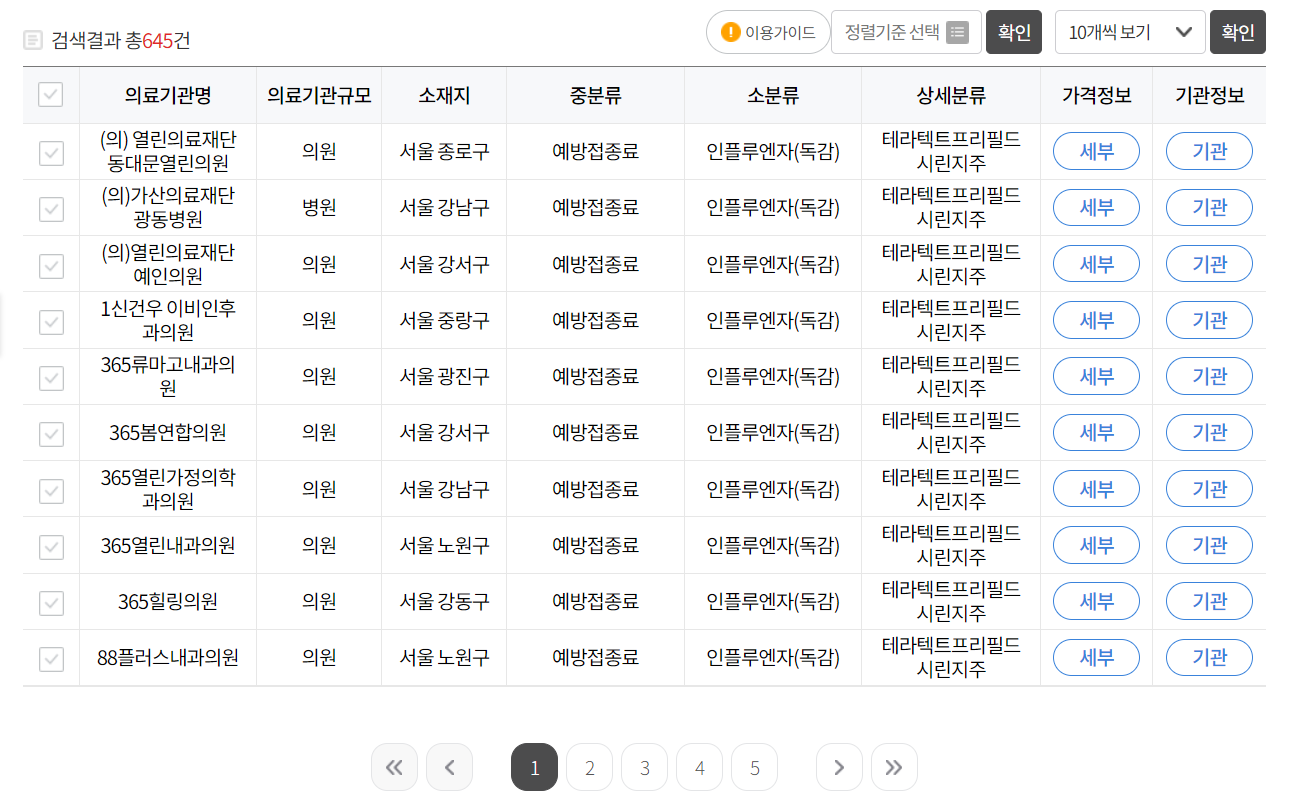Check the row checkbox for 88플러스내과의원
Image resolution: width=1290 pixels, height=801 pixels.
(50, 657)
